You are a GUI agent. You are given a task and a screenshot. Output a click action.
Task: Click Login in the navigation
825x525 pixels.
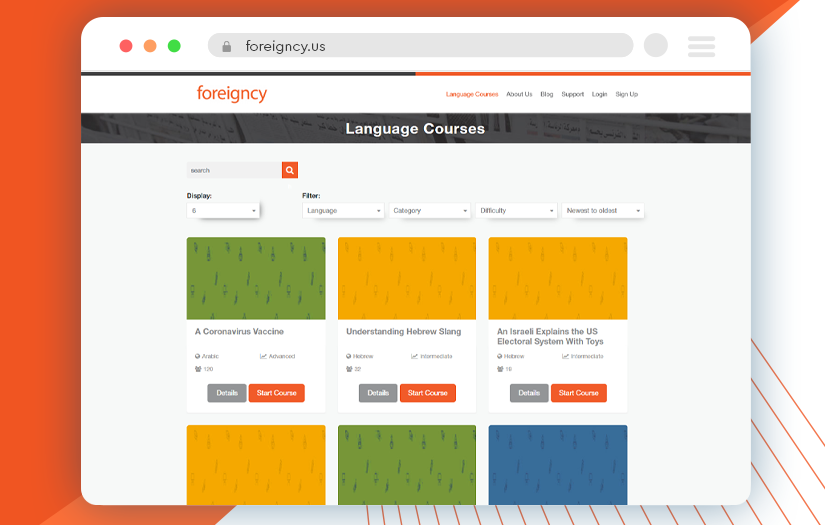[x=599, y=94]
